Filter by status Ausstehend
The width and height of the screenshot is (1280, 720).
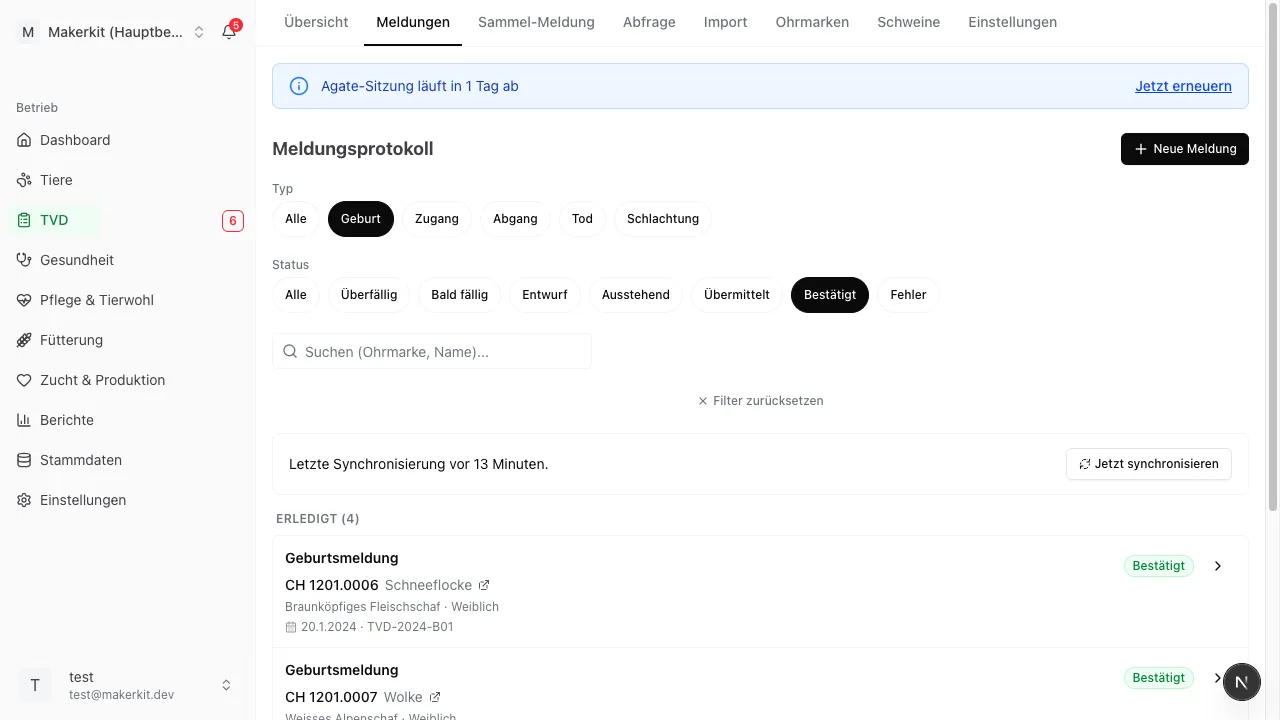click(x=636, y=295)
